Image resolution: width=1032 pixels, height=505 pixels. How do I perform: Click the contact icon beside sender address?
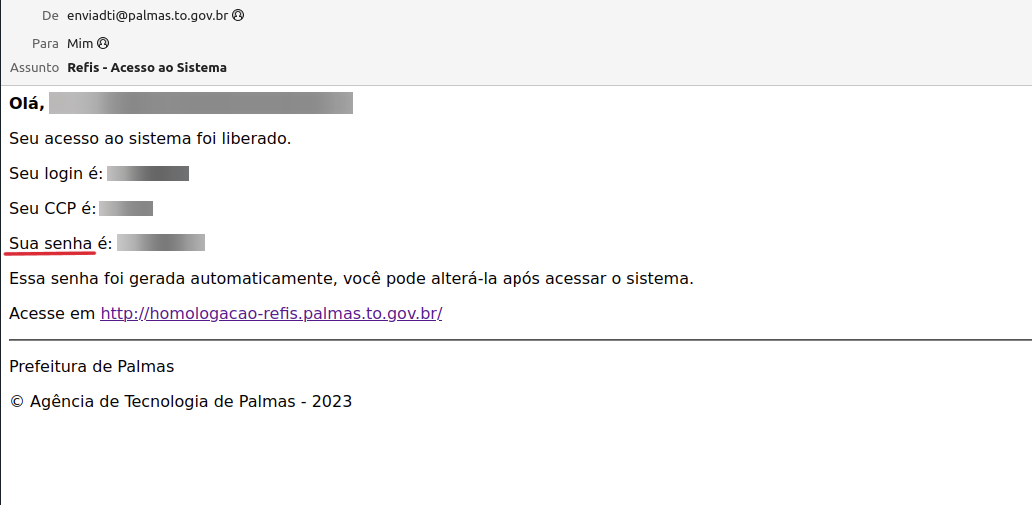pos(238,15)
